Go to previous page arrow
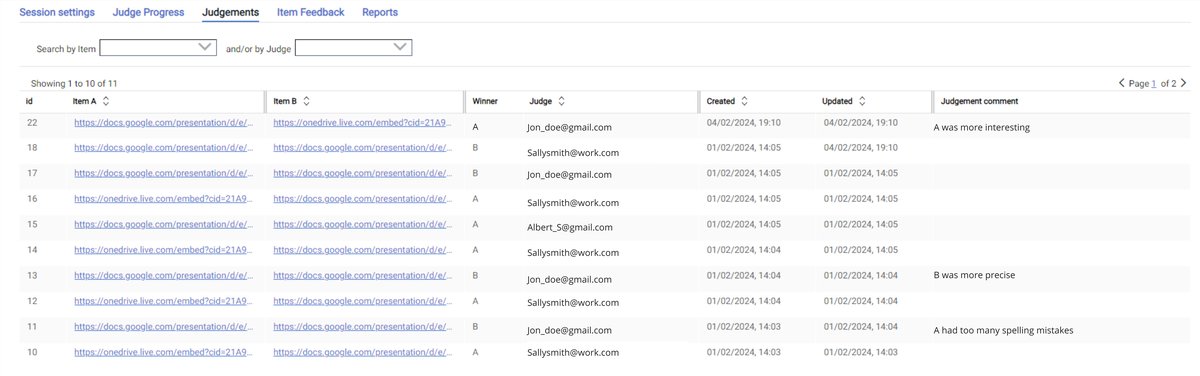The image size is (1200, 376). [x=1121, y=83]
